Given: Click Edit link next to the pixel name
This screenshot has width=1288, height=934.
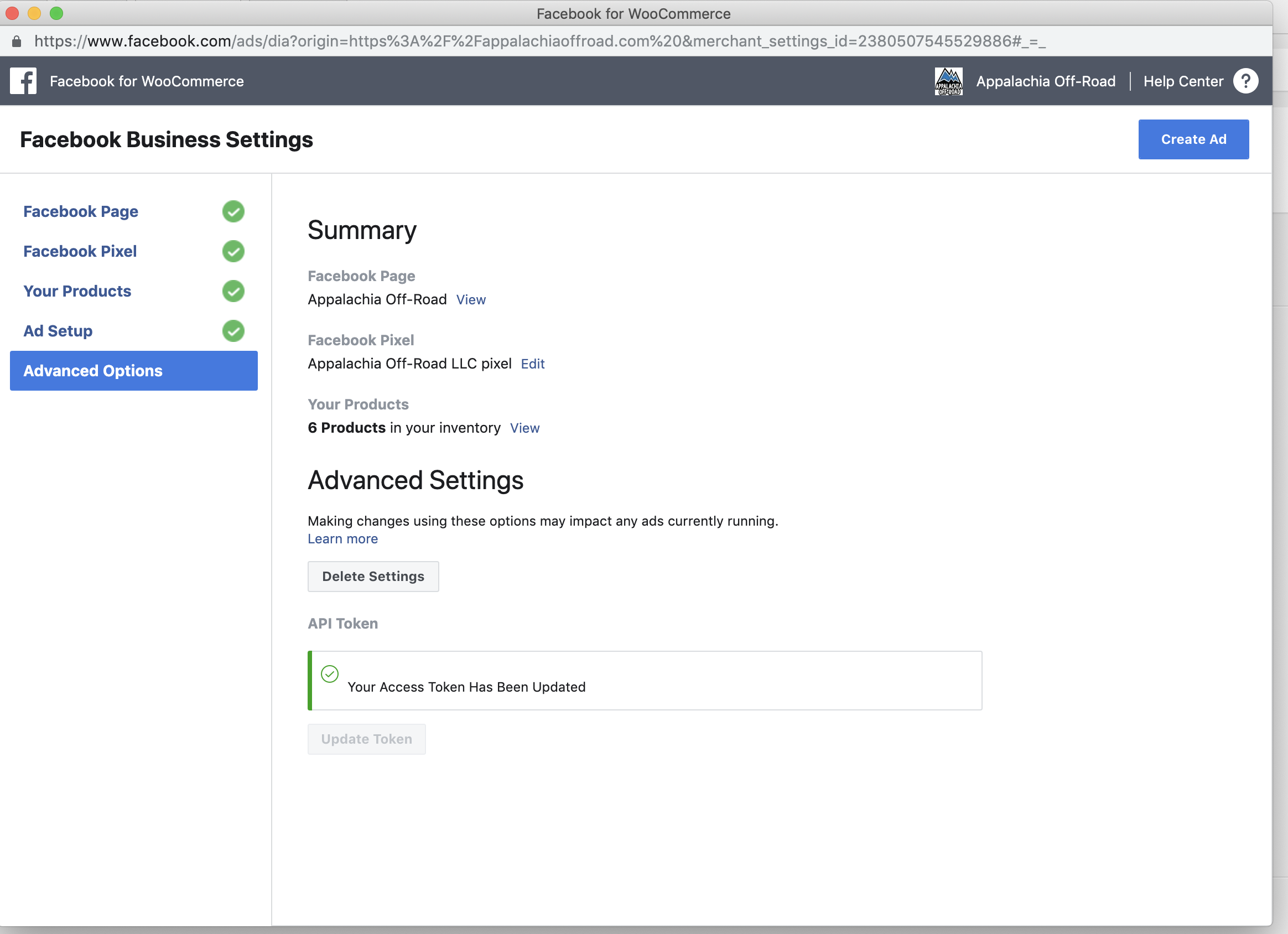Looking at the screenshot, I should pyautogui.click(x=533, y=364).
